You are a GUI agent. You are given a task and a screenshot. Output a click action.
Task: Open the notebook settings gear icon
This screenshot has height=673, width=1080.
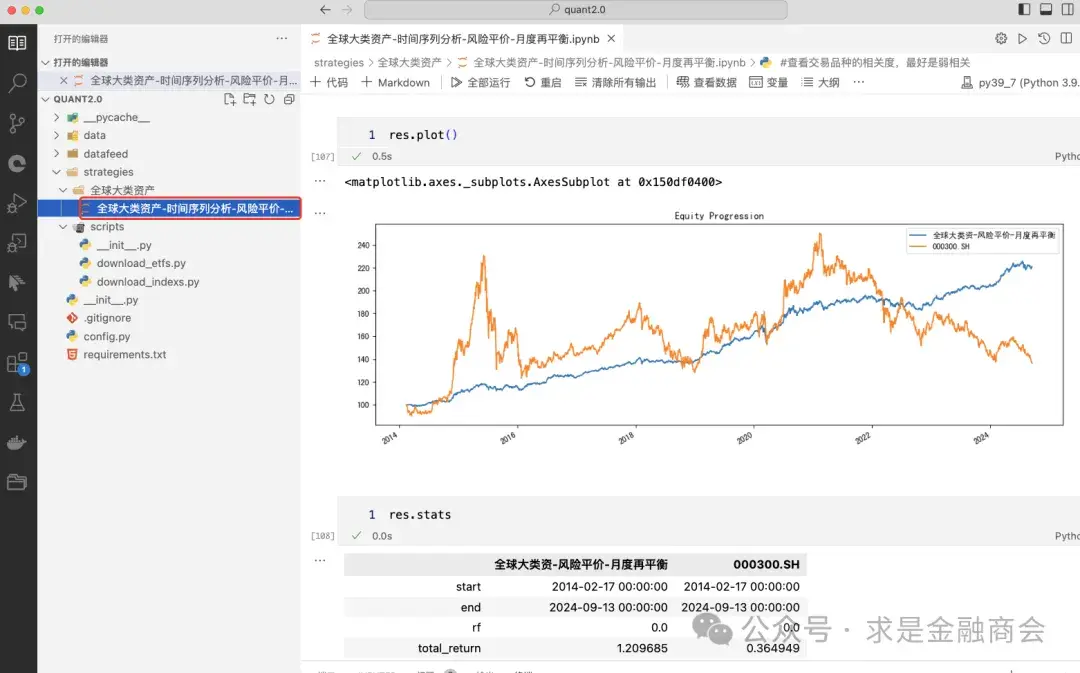[1001, 39]
